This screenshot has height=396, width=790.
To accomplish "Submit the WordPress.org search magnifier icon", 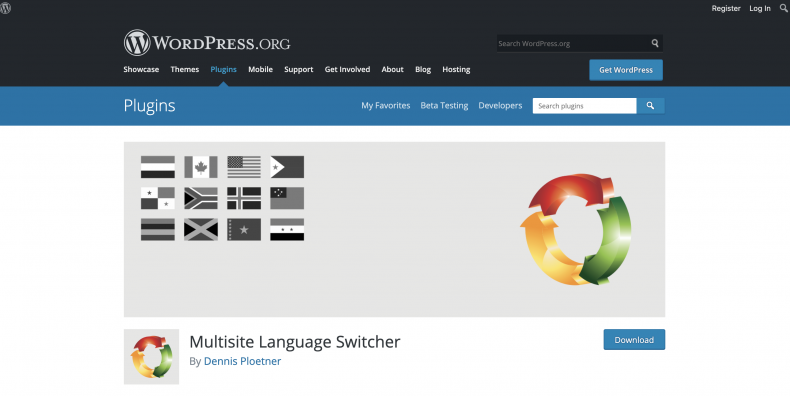I will [655, 43].
